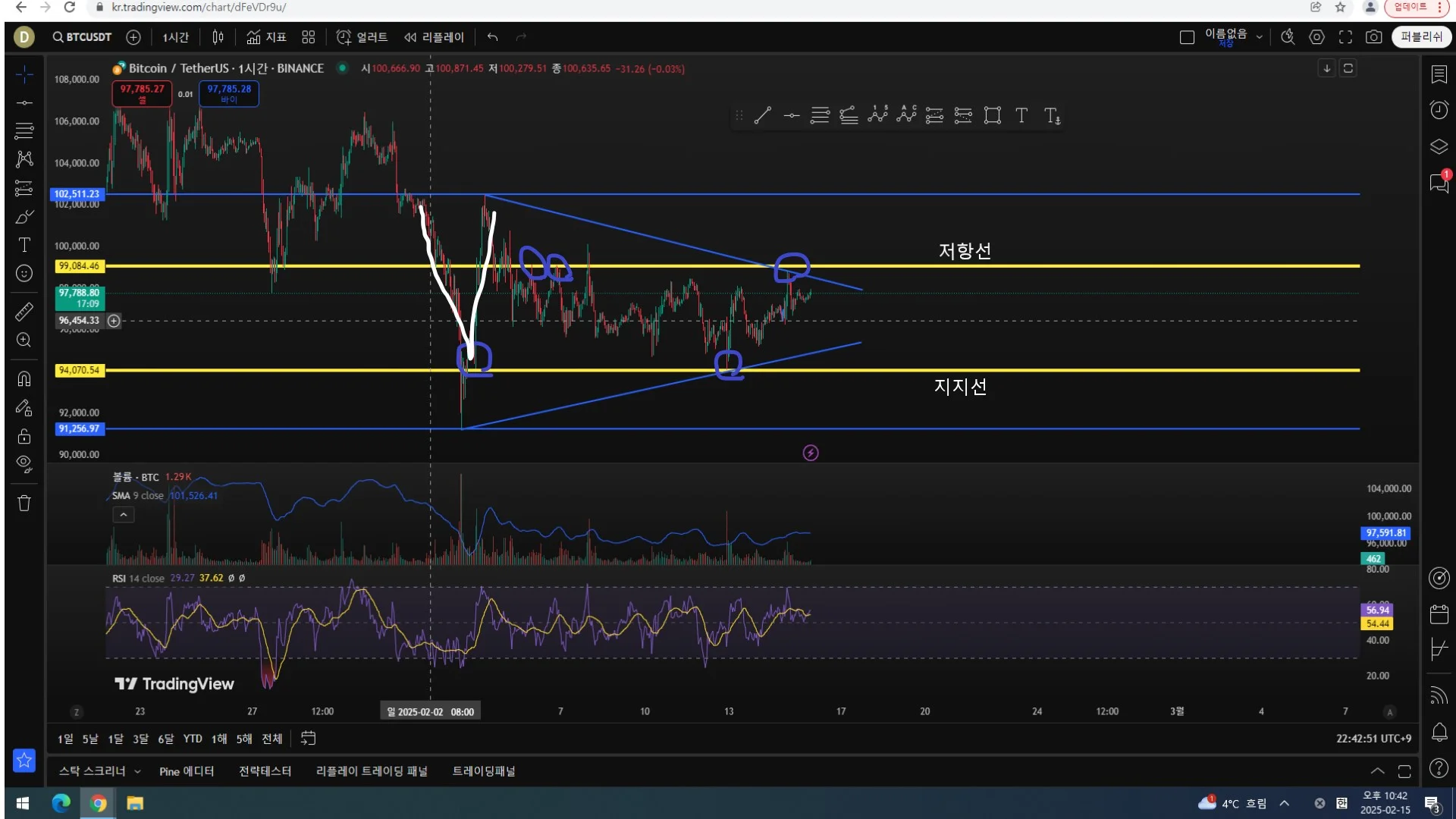
Task: Expand the 이름없음 layout dropdown
Action: (1260, 37)
